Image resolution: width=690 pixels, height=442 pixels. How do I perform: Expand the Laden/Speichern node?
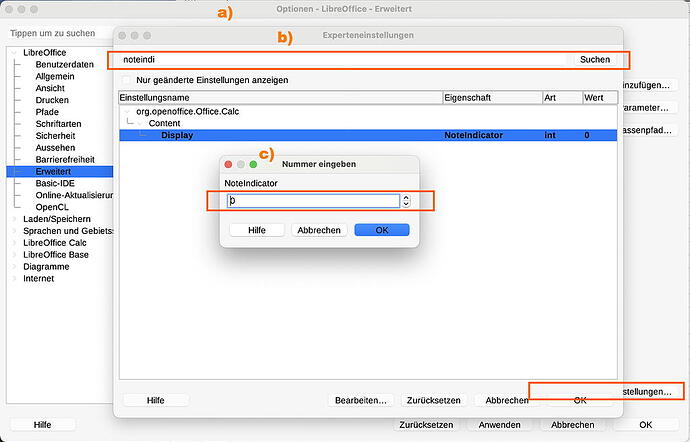[x=15, y=219]
